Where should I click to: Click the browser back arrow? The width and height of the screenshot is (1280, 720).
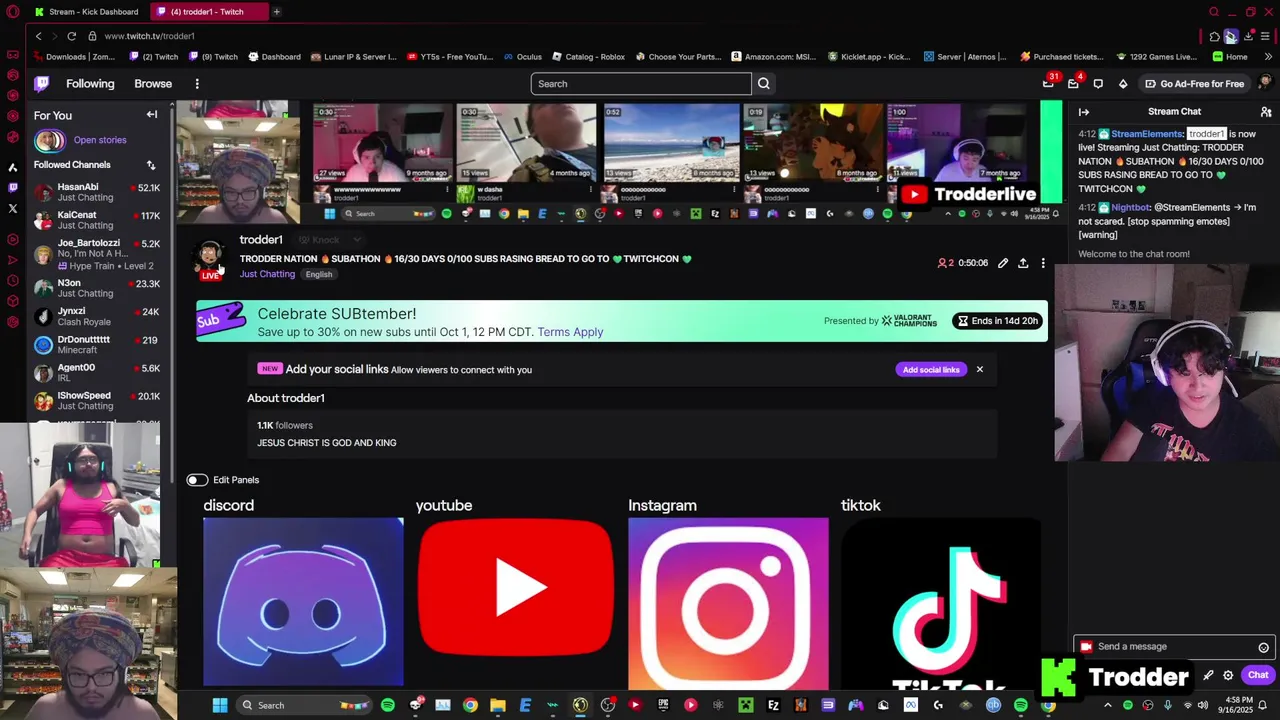[x=38, y=36]
